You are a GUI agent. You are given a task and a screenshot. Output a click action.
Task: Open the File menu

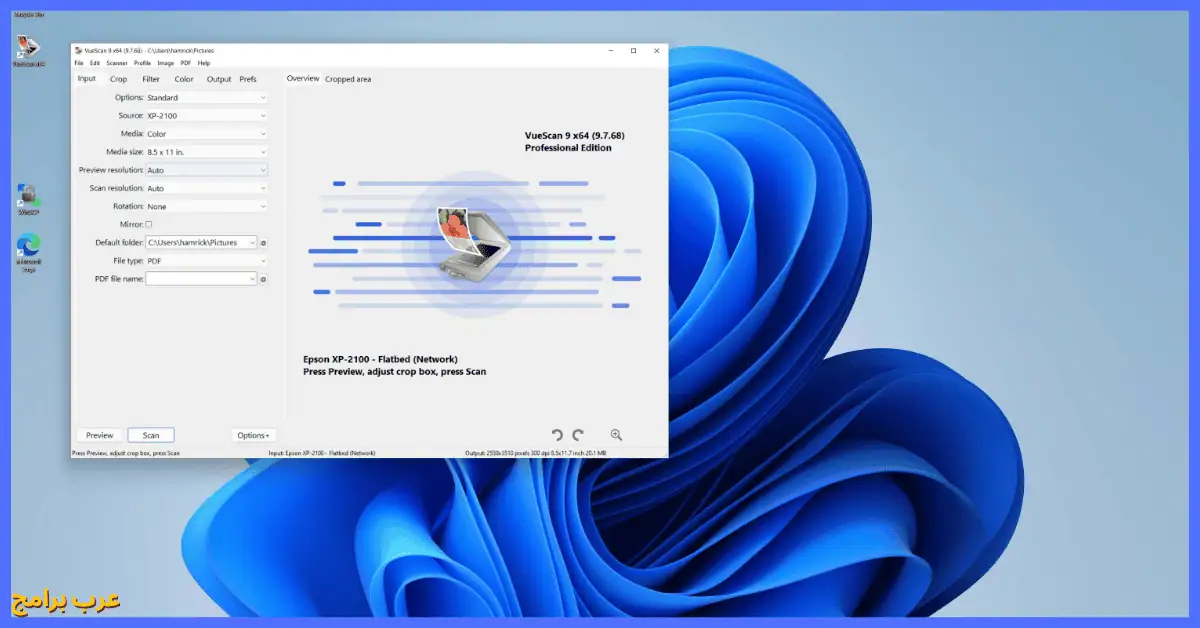pyautogui.click(x=79, y=63)
